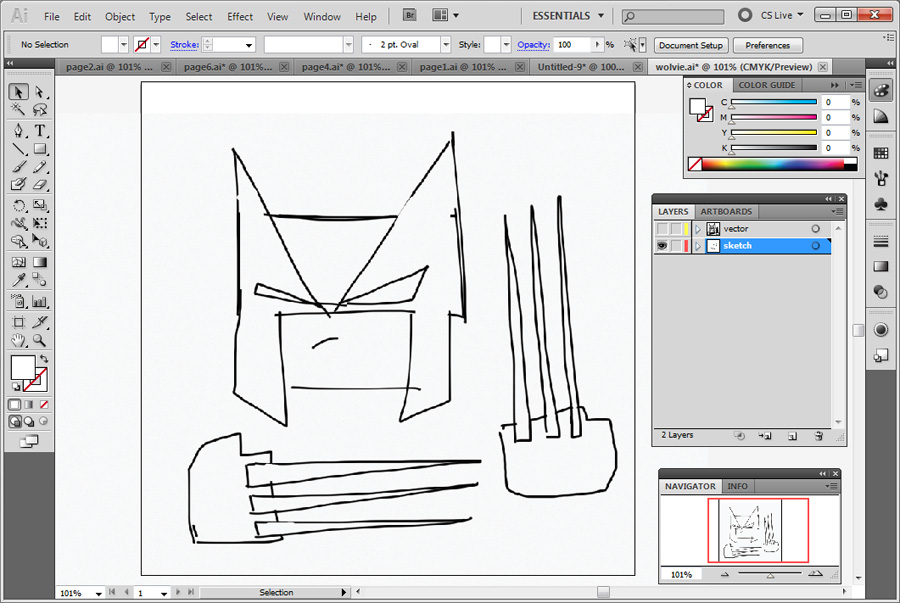Open the fill color dropdown in control bar
This screenshot has width=900, height=603.
pos(123,44)
